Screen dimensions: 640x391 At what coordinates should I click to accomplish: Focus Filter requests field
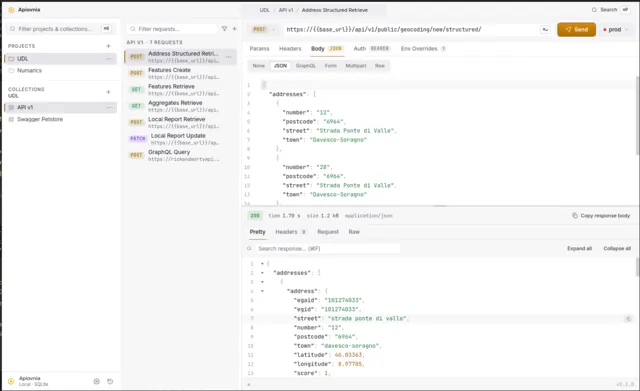[172, 29]
